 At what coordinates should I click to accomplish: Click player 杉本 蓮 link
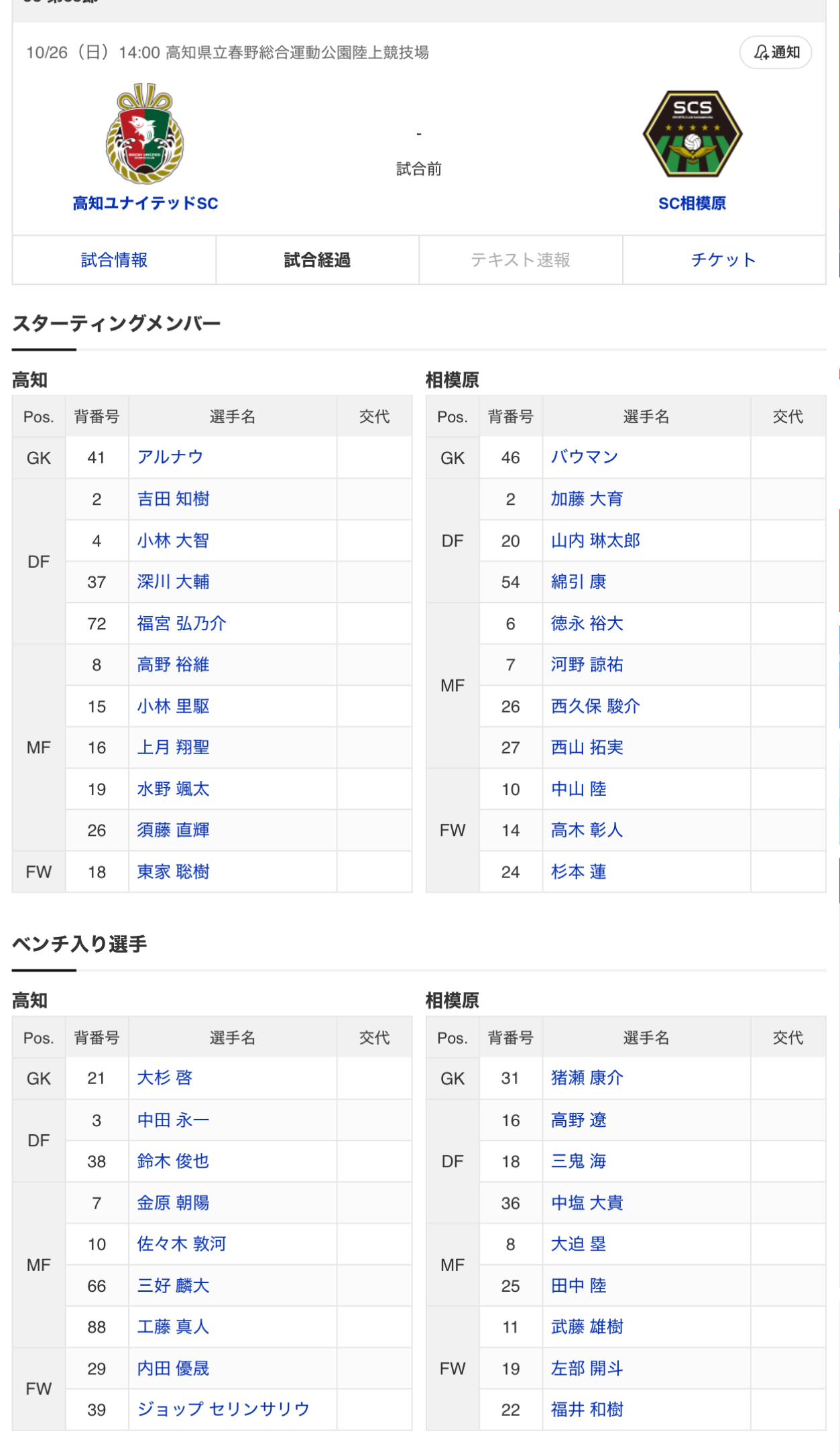click(x=579, y=871)
